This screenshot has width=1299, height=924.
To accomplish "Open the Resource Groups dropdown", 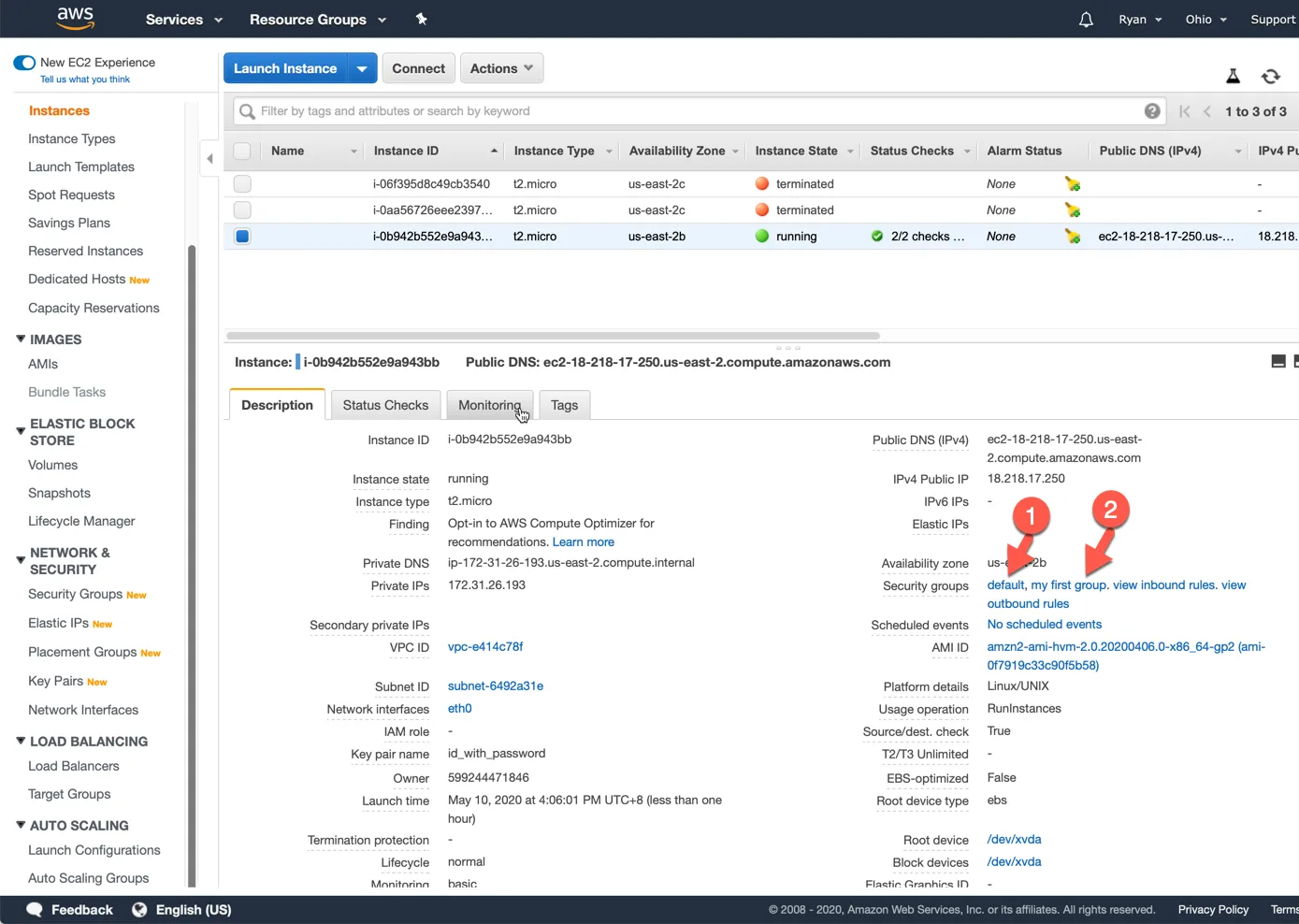I will pos(318,20).
